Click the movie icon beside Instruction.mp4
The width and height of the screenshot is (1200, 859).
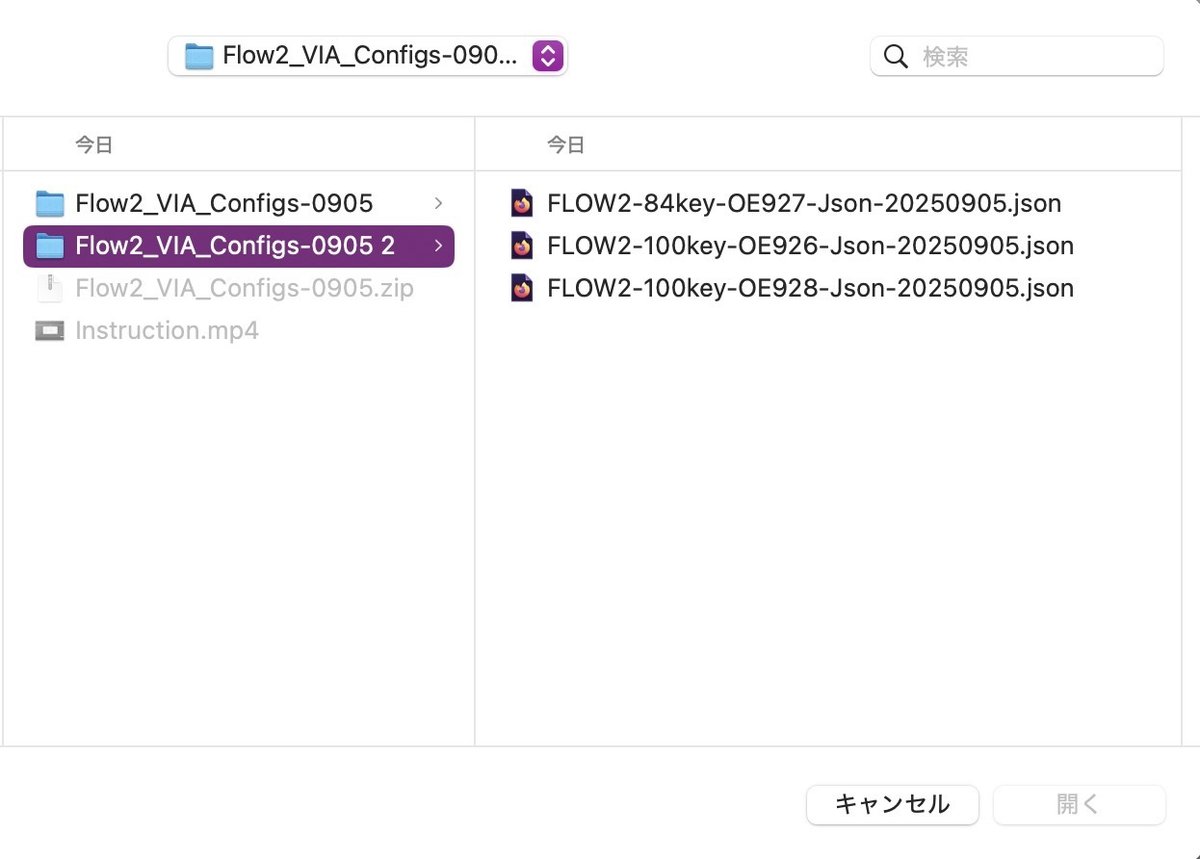pos(51,330)
